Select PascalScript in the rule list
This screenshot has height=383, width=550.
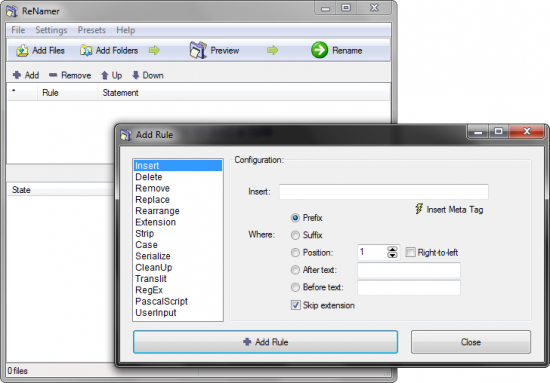[x=178, y=301]
